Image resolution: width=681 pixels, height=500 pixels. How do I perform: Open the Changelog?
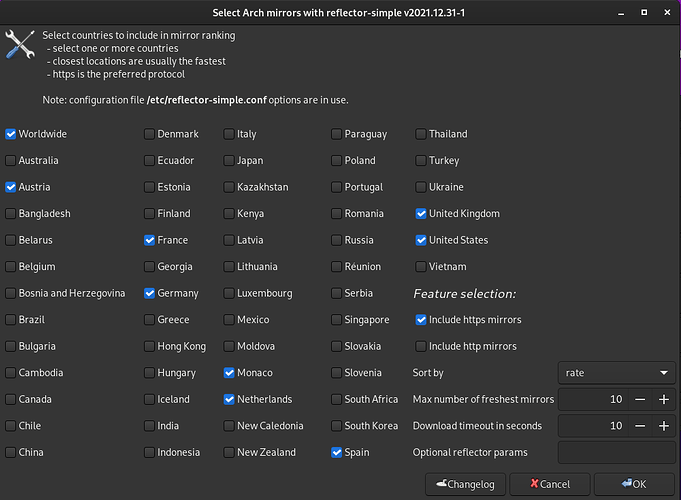(x=465, y=484)
